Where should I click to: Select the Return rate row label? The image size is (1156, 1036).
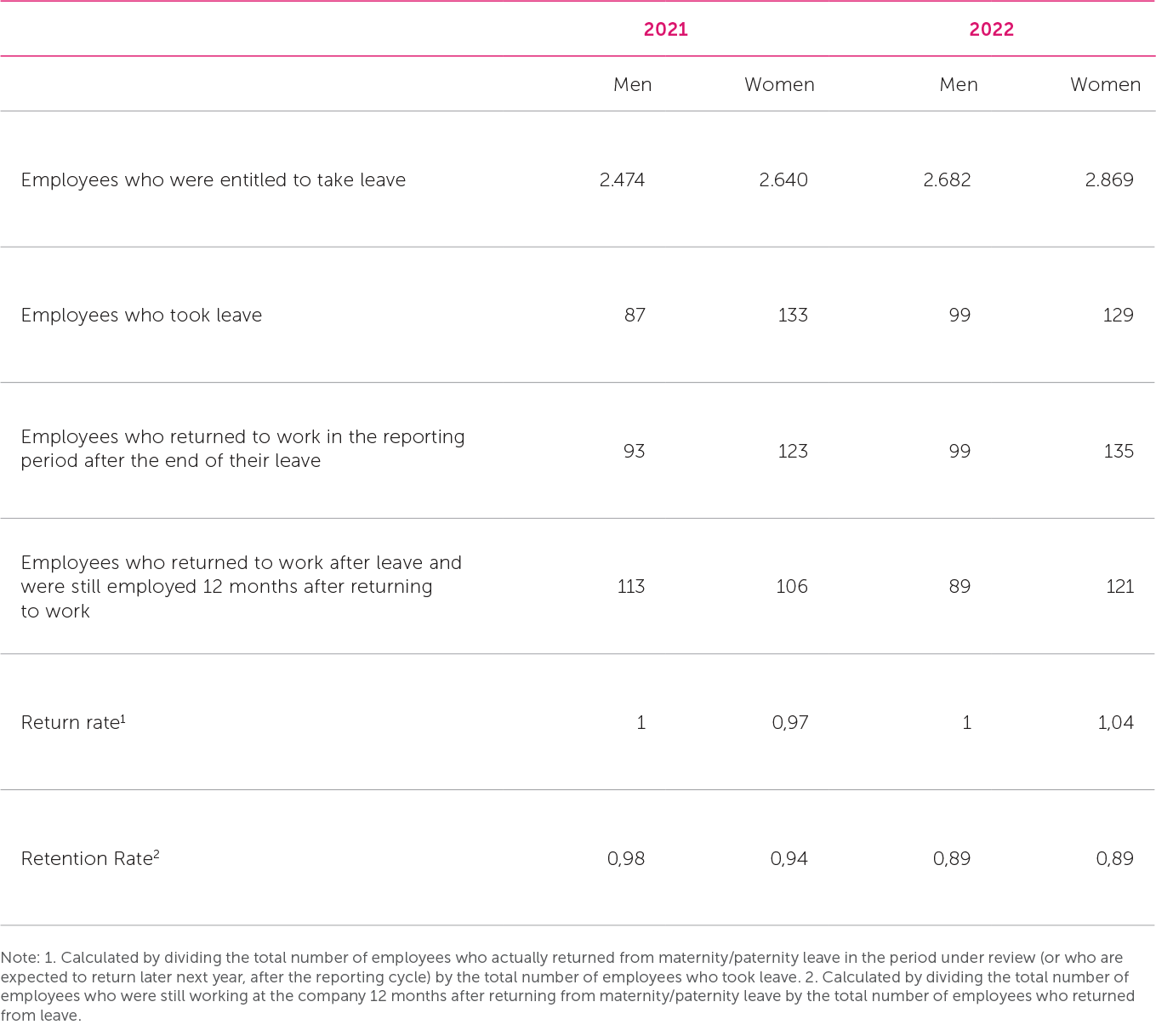click(x=72, y=722)
